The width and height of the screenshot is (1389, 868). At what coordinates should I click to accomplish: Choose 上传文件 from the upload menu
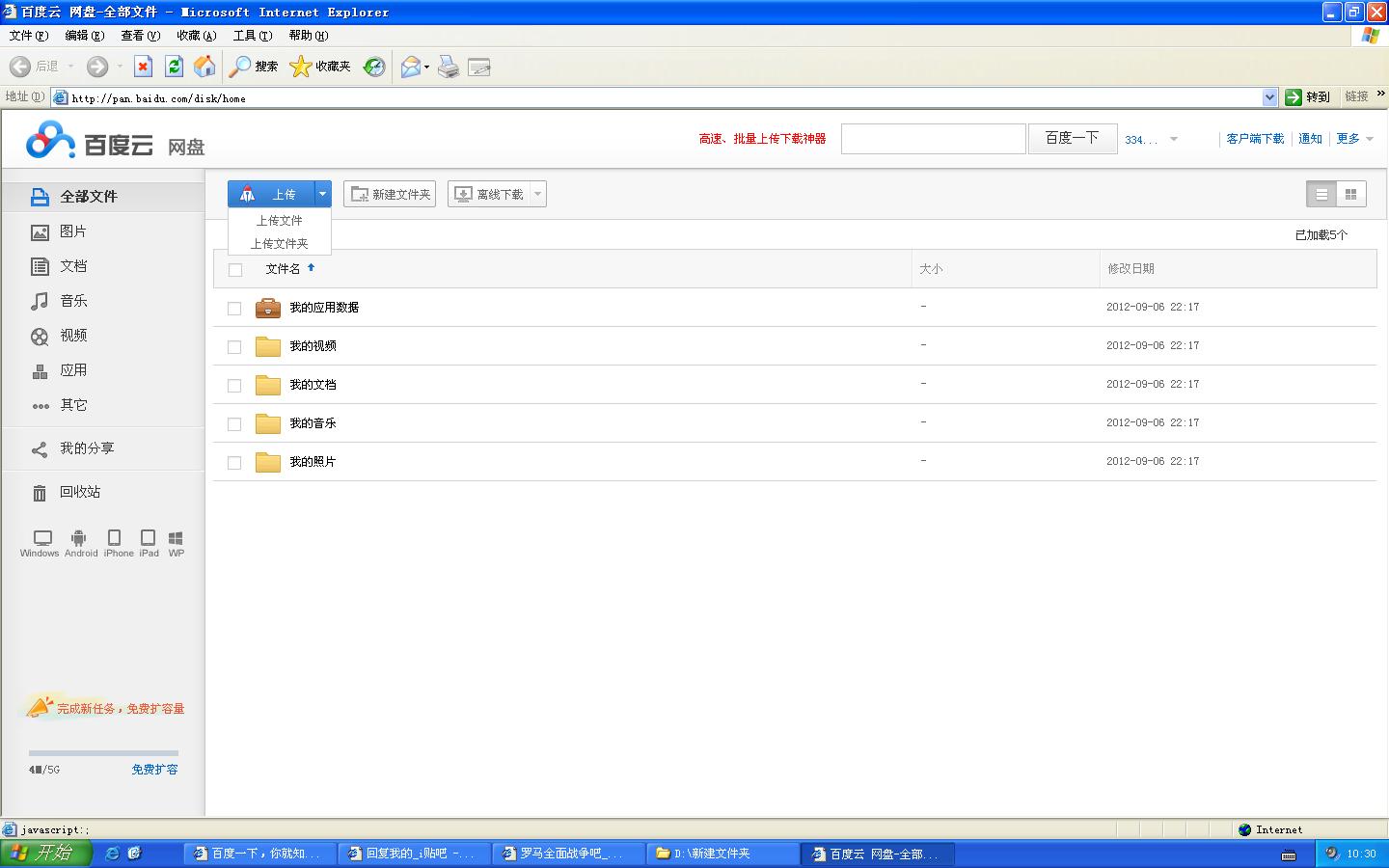(x=280, y=221)
